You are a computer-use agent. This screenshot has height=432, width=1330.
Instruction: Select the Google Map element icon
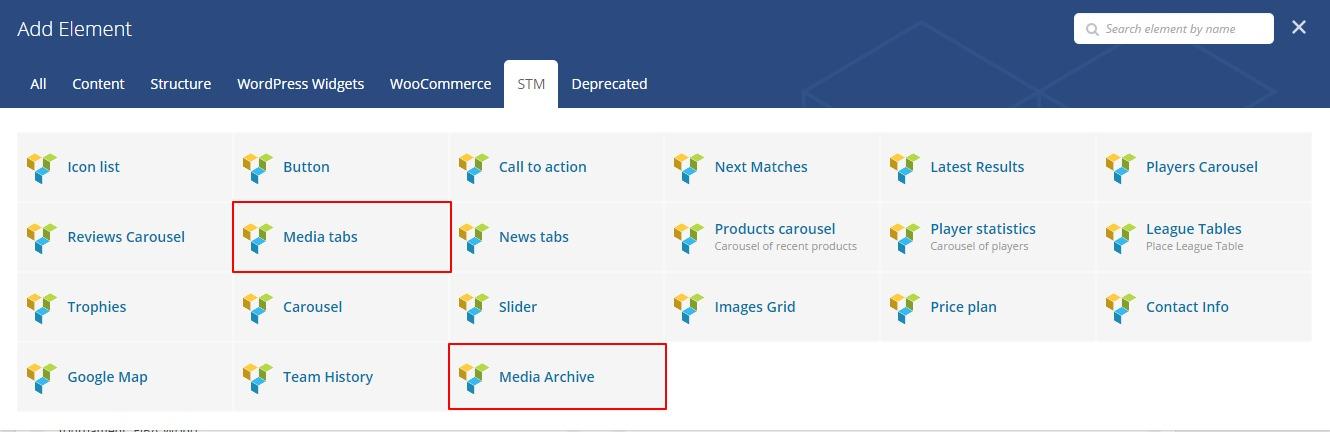(42, 377)
